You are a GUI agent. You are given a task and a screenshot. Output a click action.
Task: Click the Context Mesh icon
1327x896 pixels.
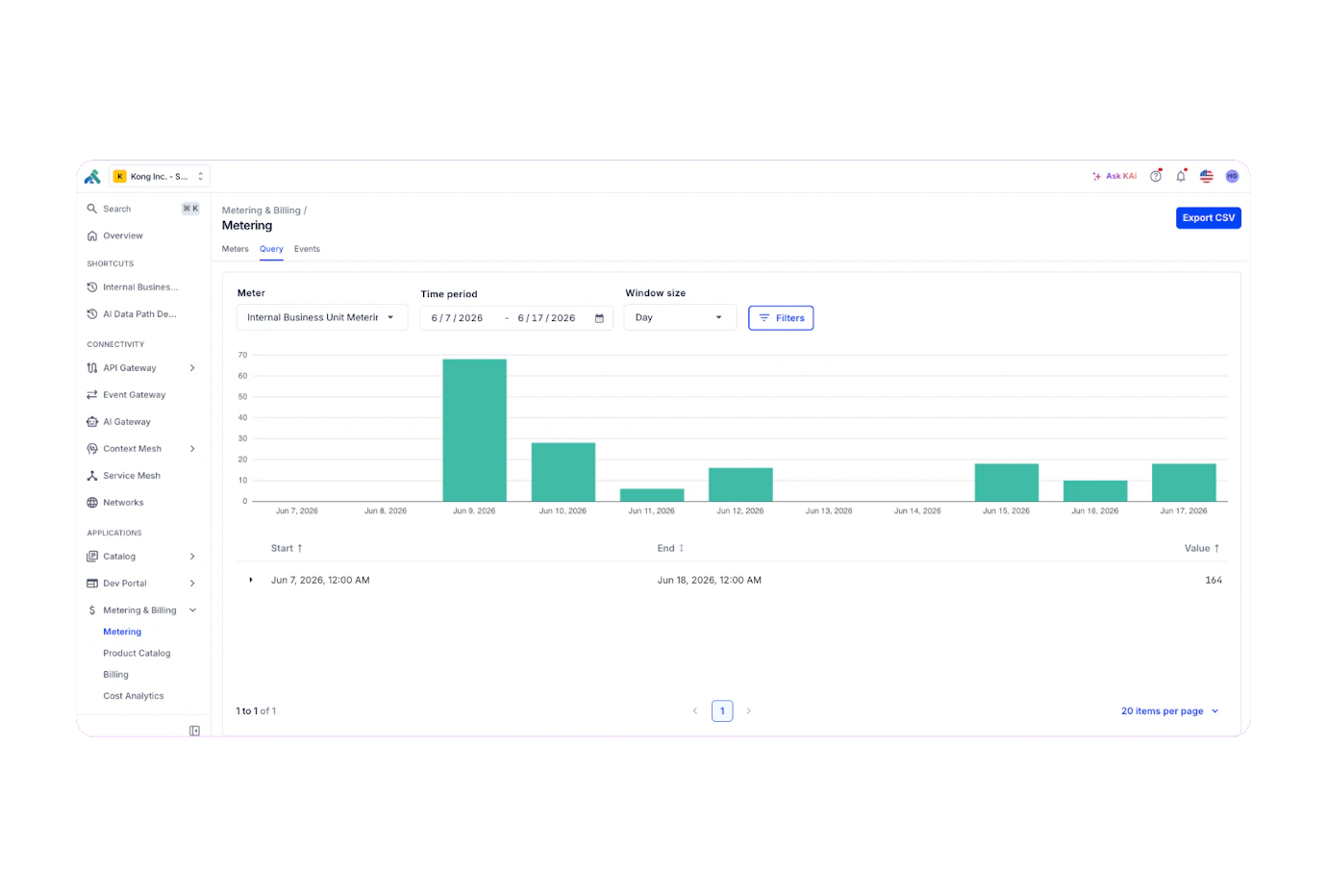(92, 449)
